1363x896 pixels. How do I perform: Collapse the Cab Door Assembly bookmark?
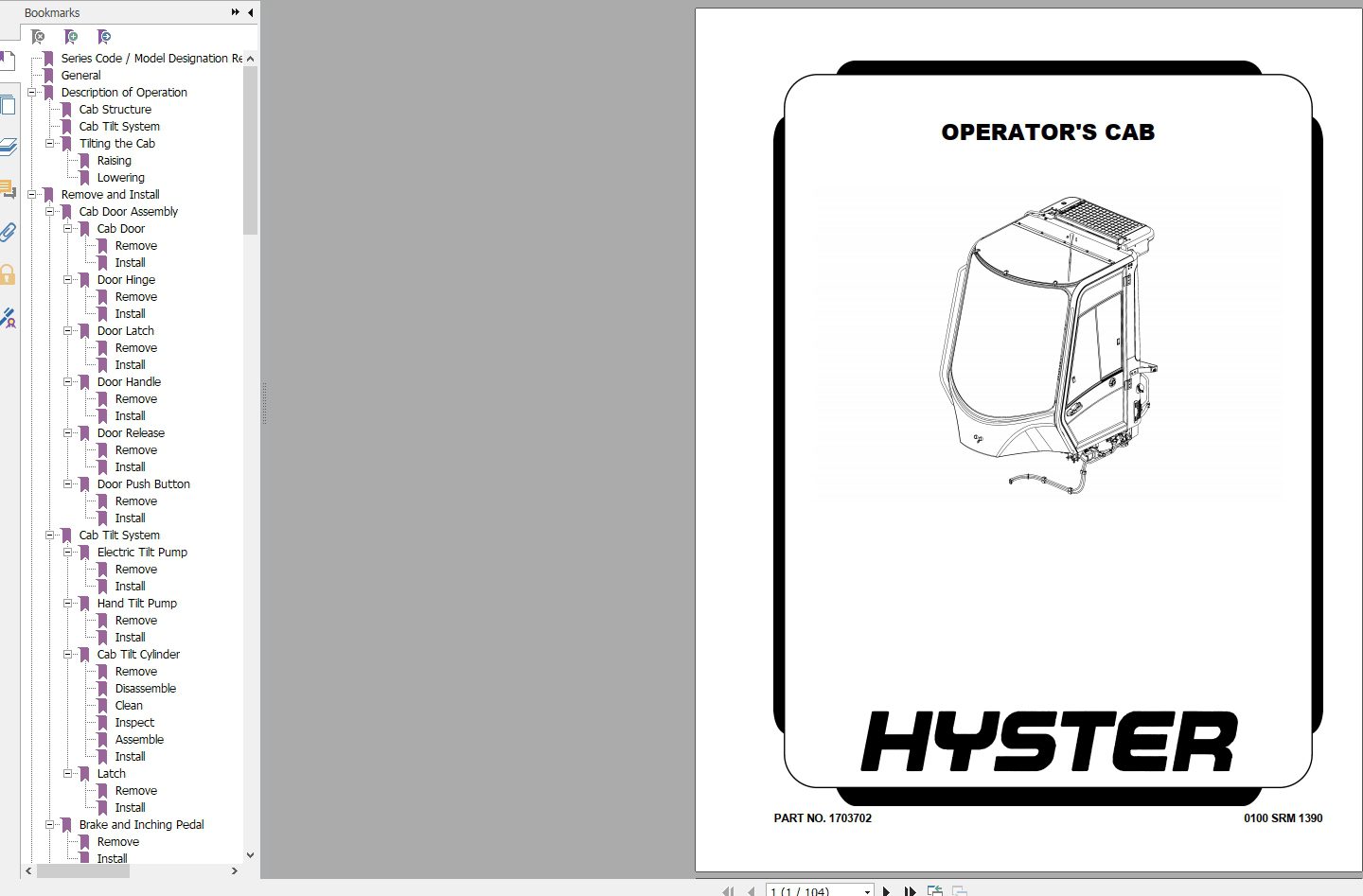pyautogui.click(x=51, y=211)
